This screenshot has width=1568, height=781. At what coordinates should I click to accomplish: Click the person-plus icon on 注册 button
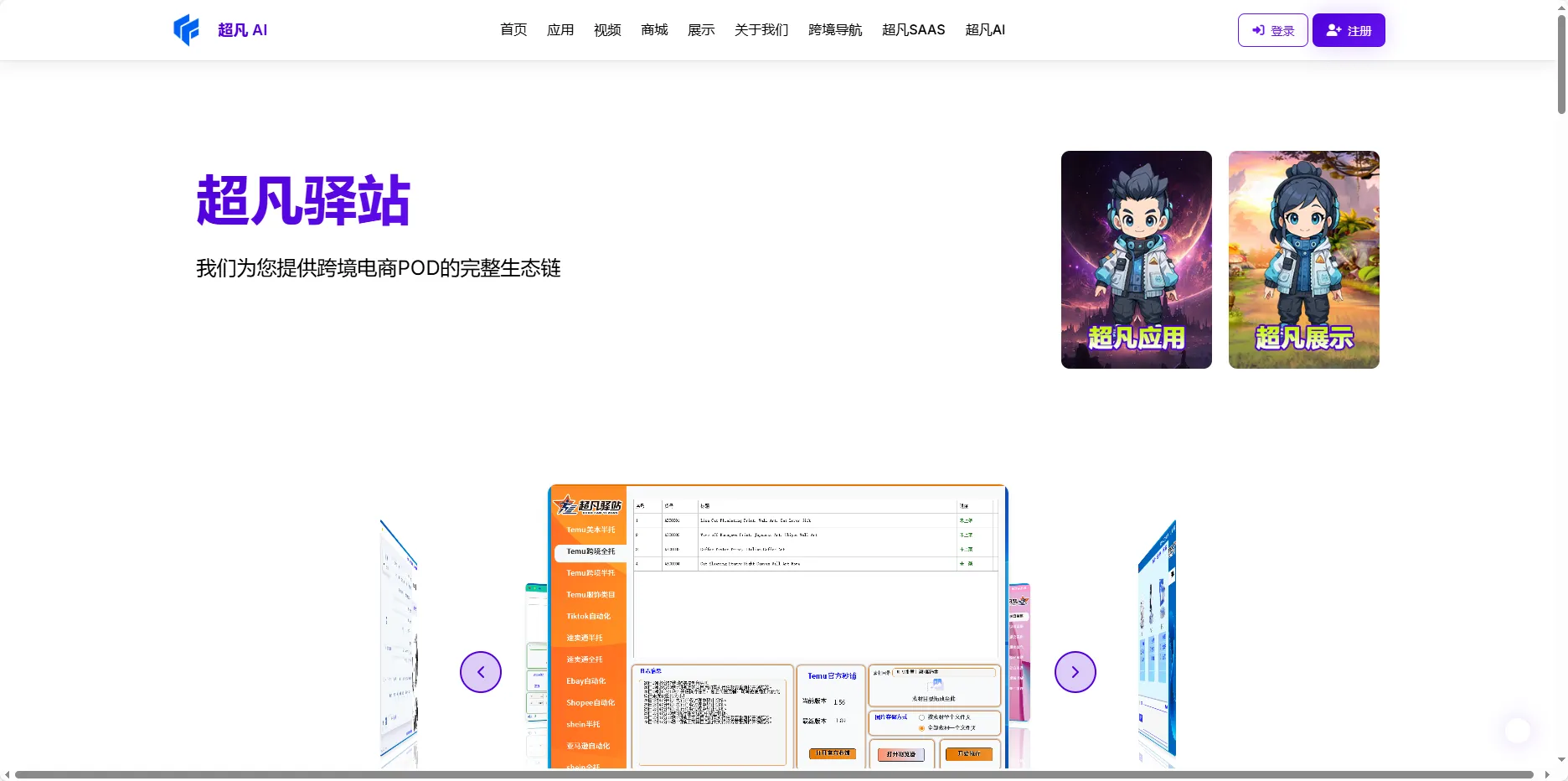coord(1333,30)
